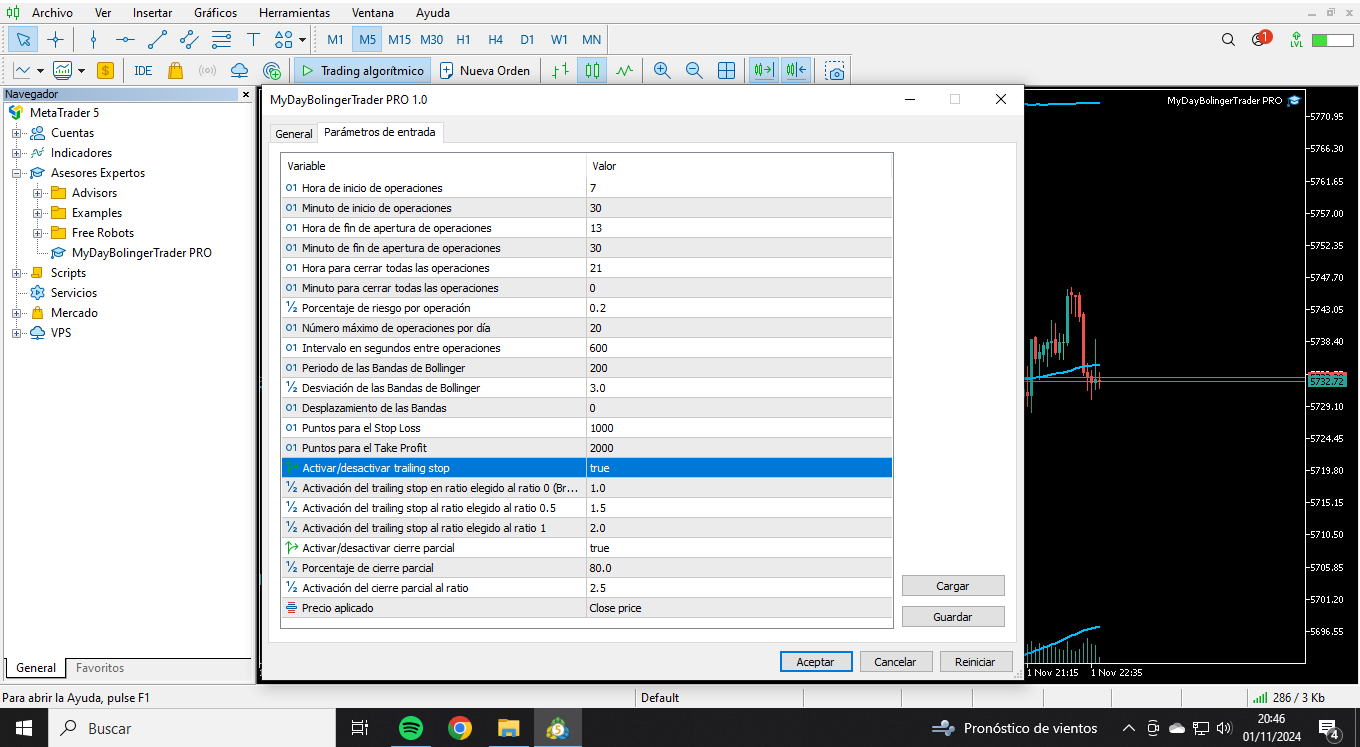Screen dimensions: 1360x747
Task: Pick the vertical line drawing tool
Action: point(93,40)
